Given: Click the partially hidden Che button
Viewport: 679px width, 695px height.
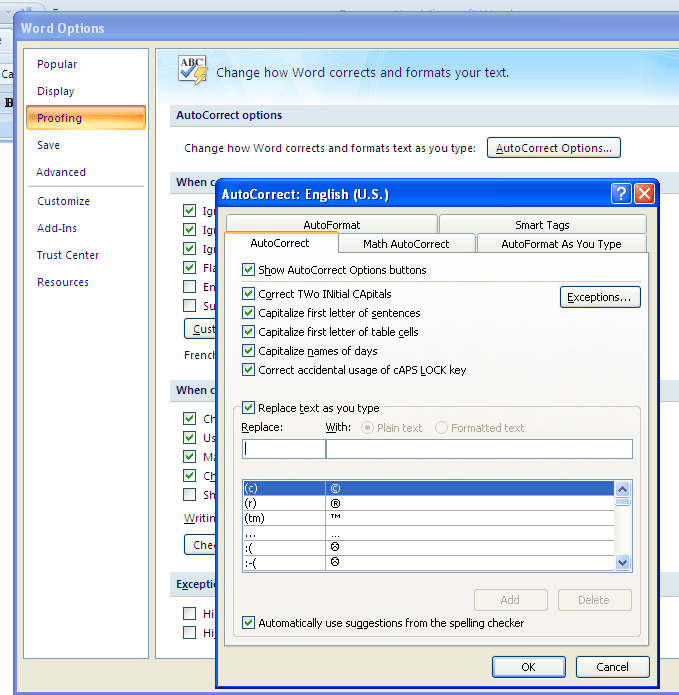Looking at the screenshot, I should point(200,544).
